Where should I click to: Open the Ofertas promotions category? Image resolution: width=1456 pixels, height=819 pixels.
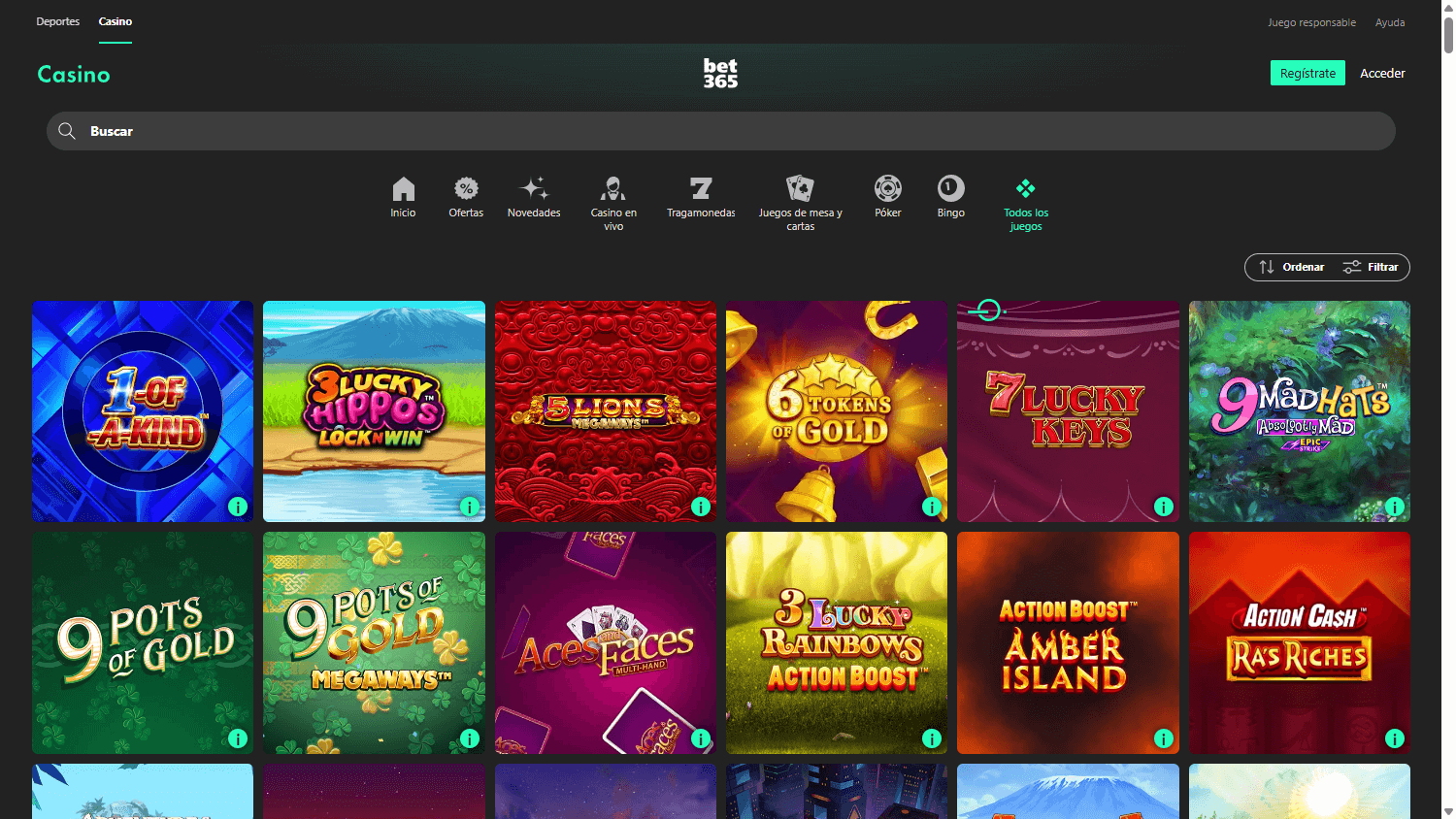point(466,188)
